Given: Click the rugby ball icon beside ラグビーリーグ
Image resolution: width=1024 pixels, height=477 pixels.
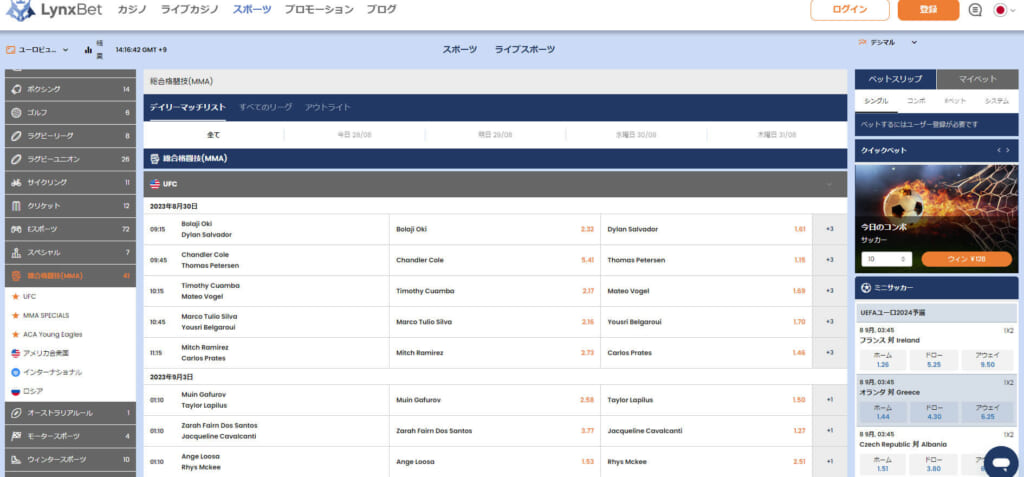Looking at the screenshot, I should coord(17,136).
